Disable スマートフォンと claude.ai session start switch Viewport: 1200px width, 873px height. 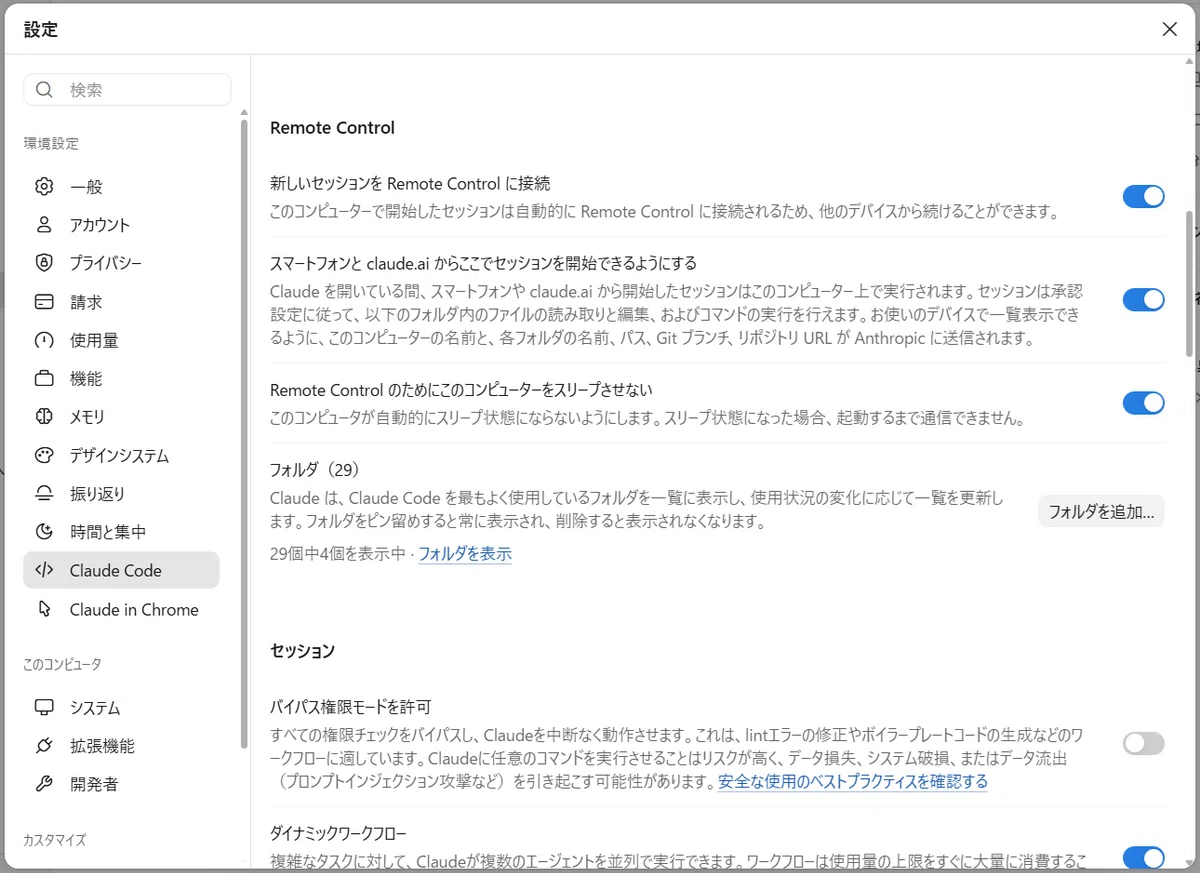(1144, 299)
